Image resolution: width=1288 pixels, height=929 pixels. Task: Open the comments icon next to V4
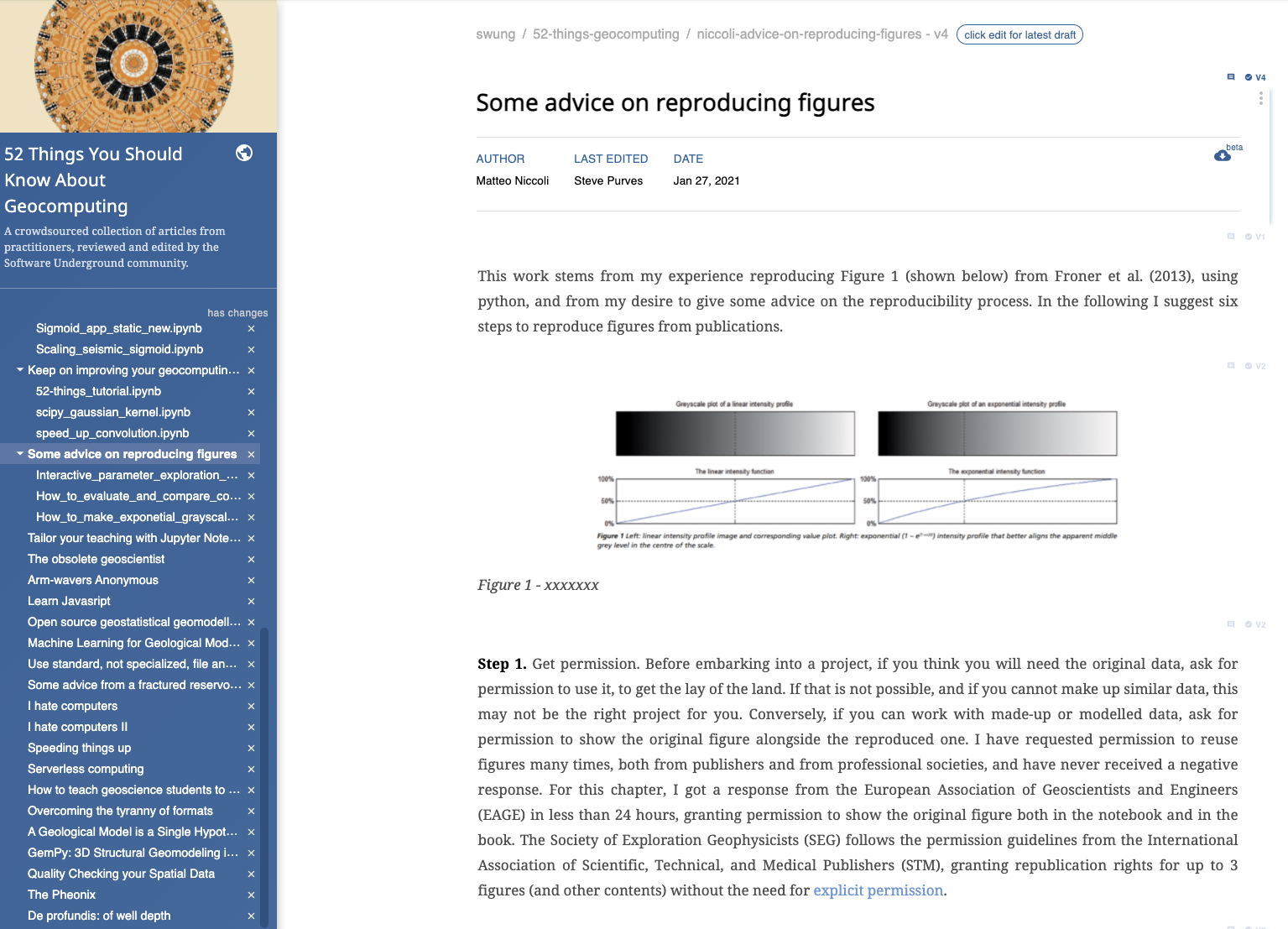click(1231, 77)
